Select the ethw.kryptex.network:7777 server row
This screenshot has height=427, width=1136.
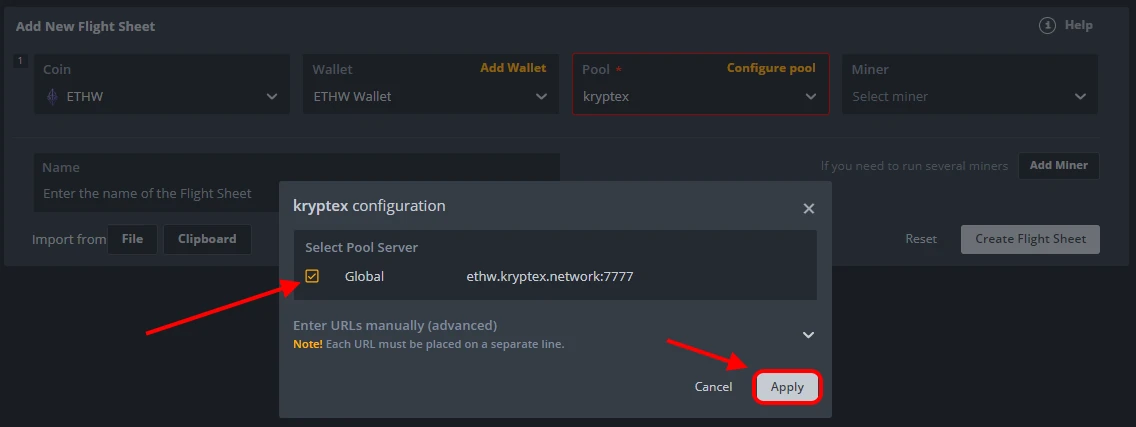(550, 276)
